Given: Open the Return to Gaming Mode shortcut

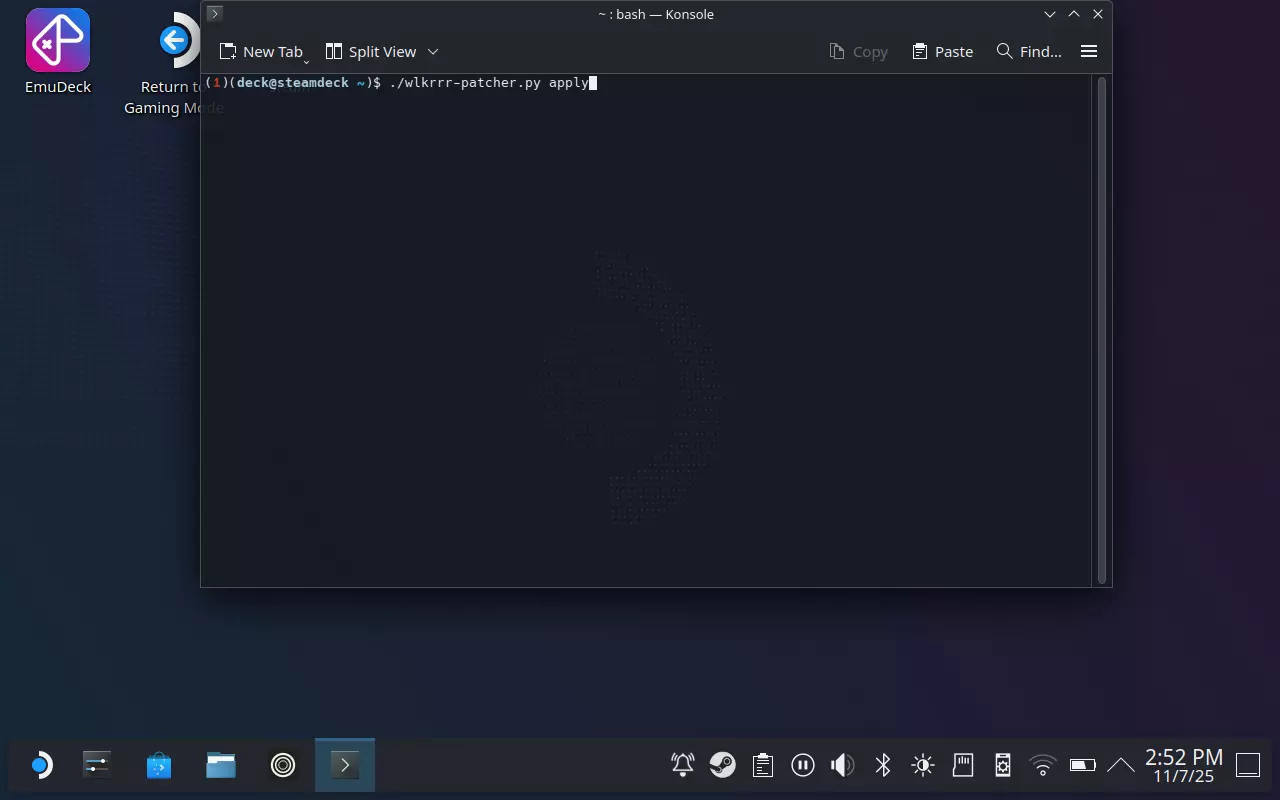Looking at the screenshot, I should [x=172, y=64].
